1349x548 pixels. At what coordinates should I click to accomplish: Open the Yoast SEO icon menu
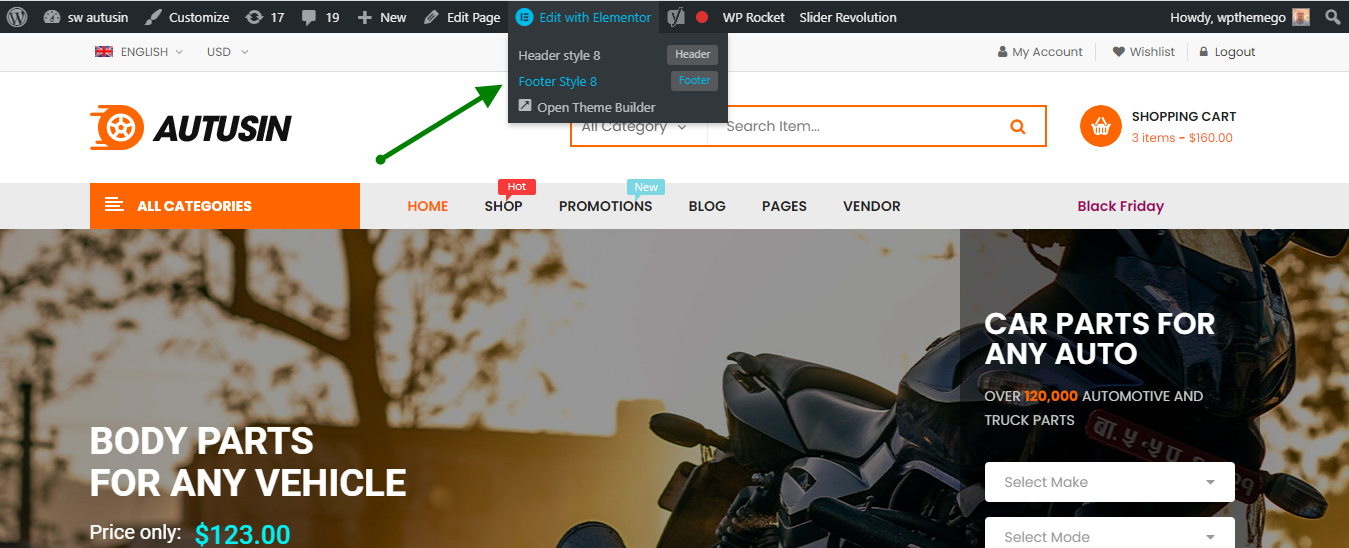coord(676,17)
